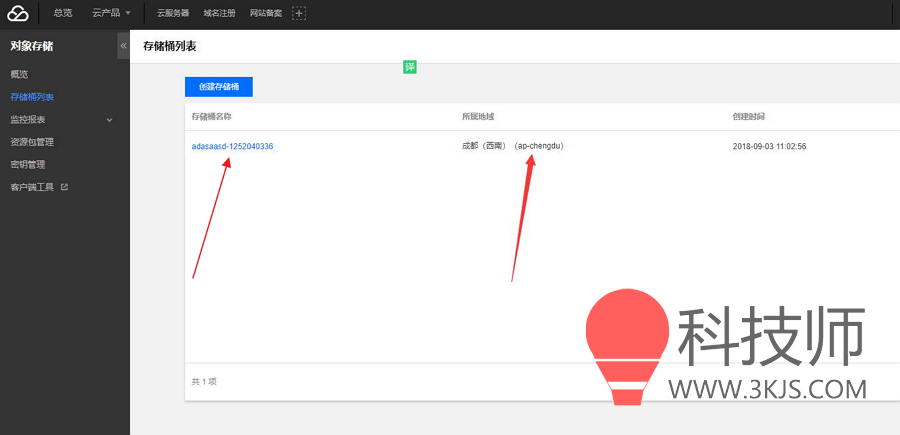Click the blue 创建存储桶 button

click(218, 87)
